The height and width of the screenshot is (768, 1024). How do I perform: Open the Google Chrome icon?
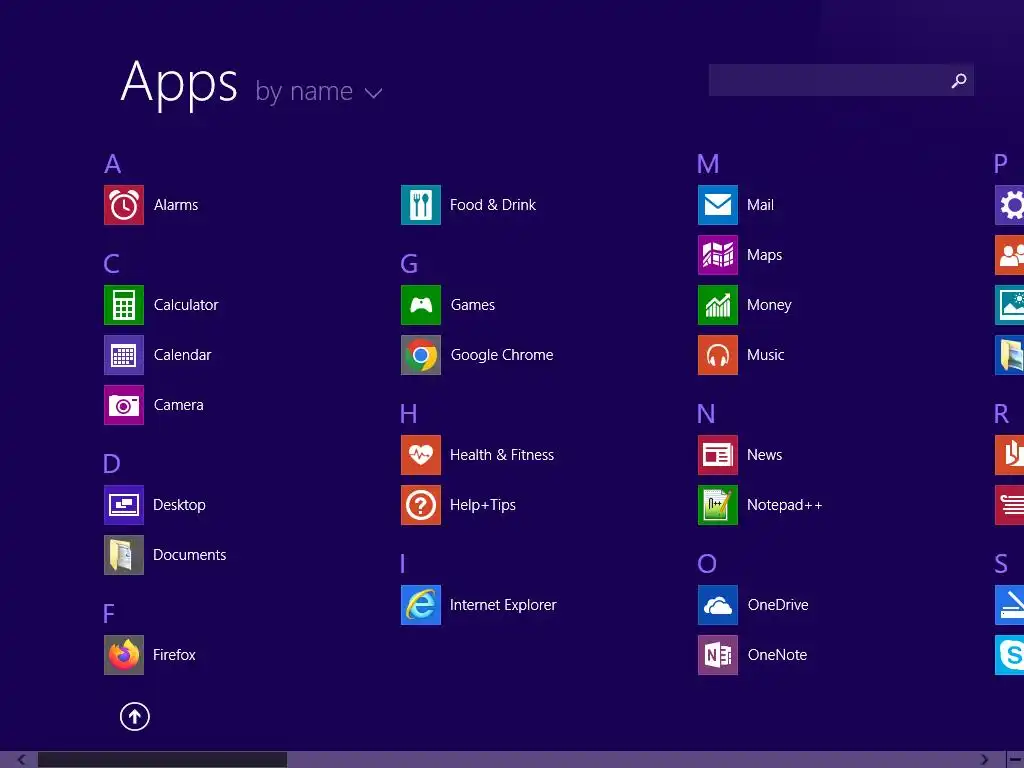(421, 355)
